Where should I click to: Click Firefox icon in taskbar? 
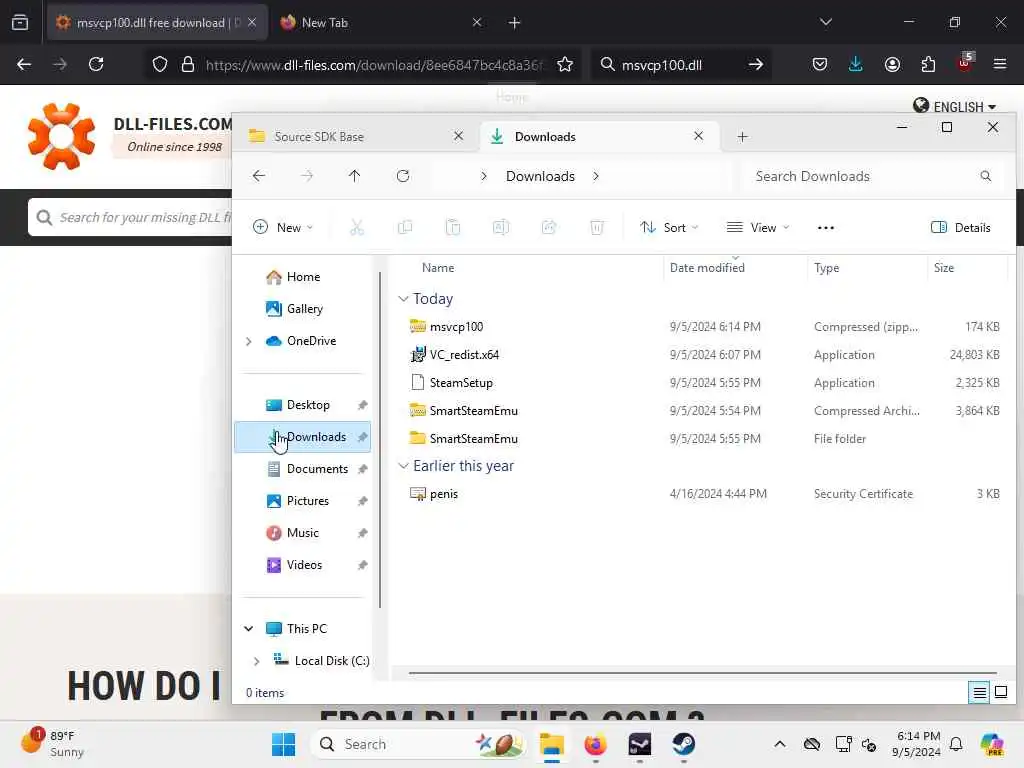tap(596, 744)
